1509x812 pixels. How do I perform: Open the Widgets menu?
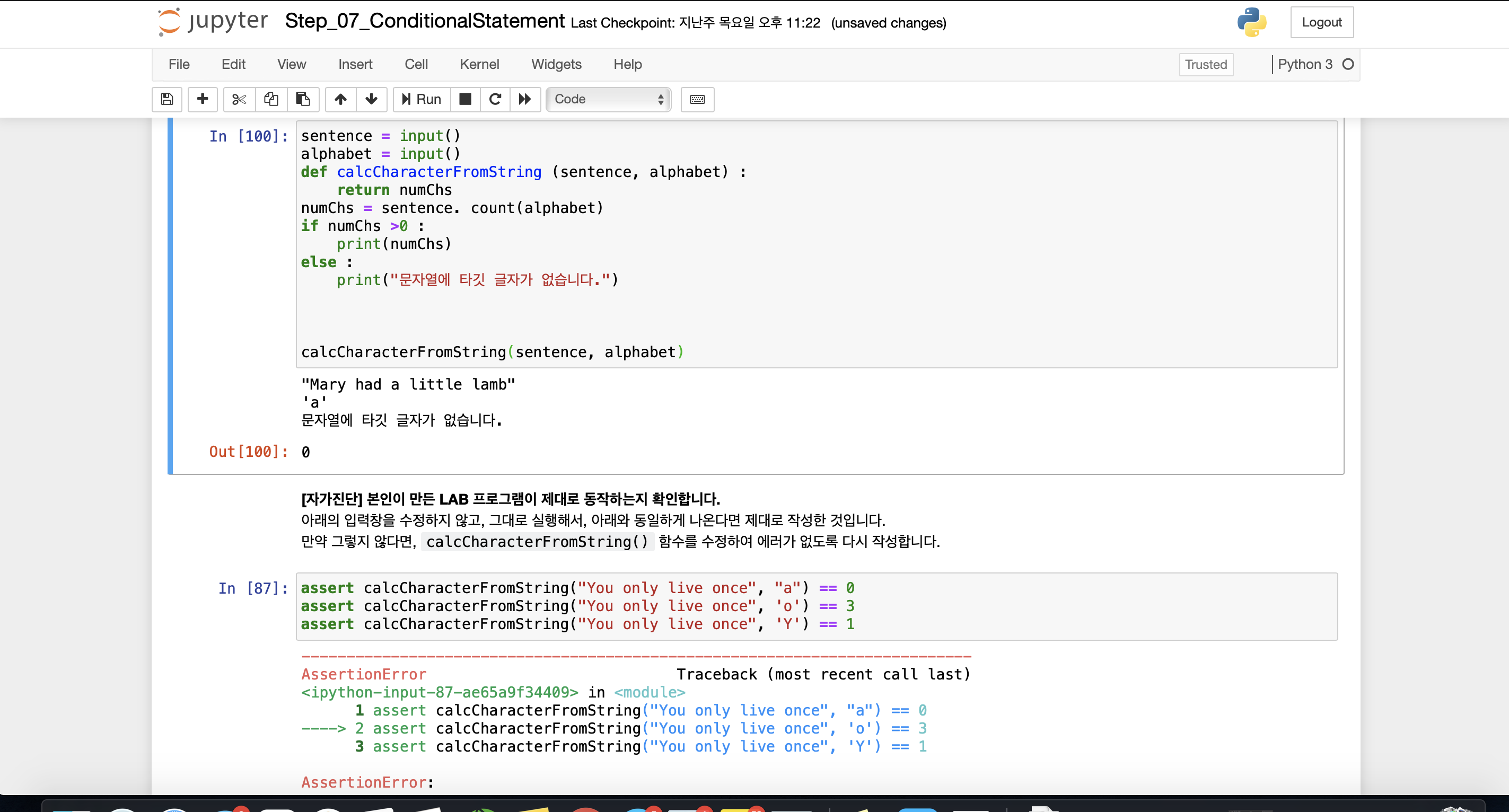point(556,64)
